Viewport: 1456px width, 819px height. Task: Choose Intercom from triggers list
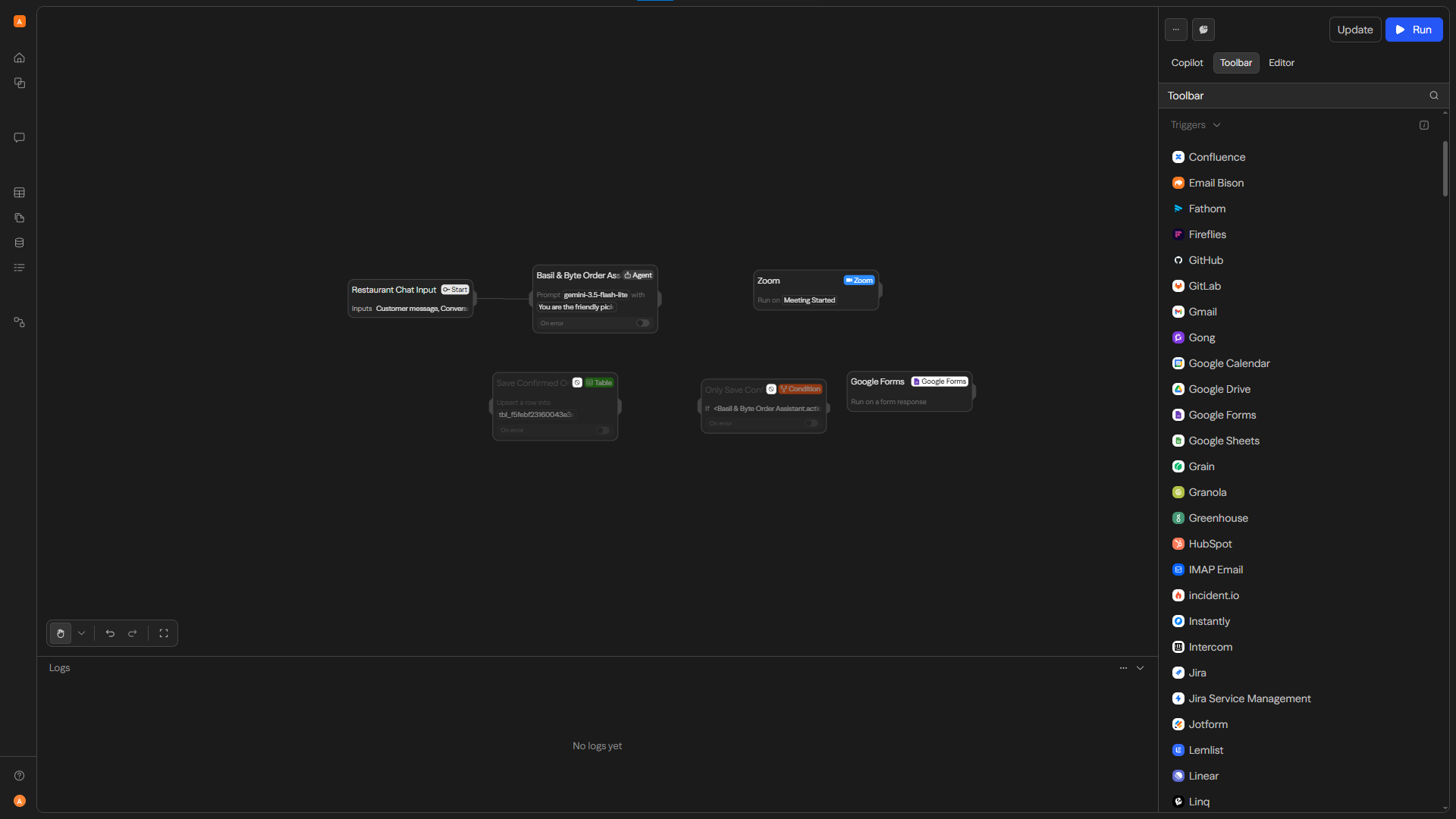(x=1210, y=647)
